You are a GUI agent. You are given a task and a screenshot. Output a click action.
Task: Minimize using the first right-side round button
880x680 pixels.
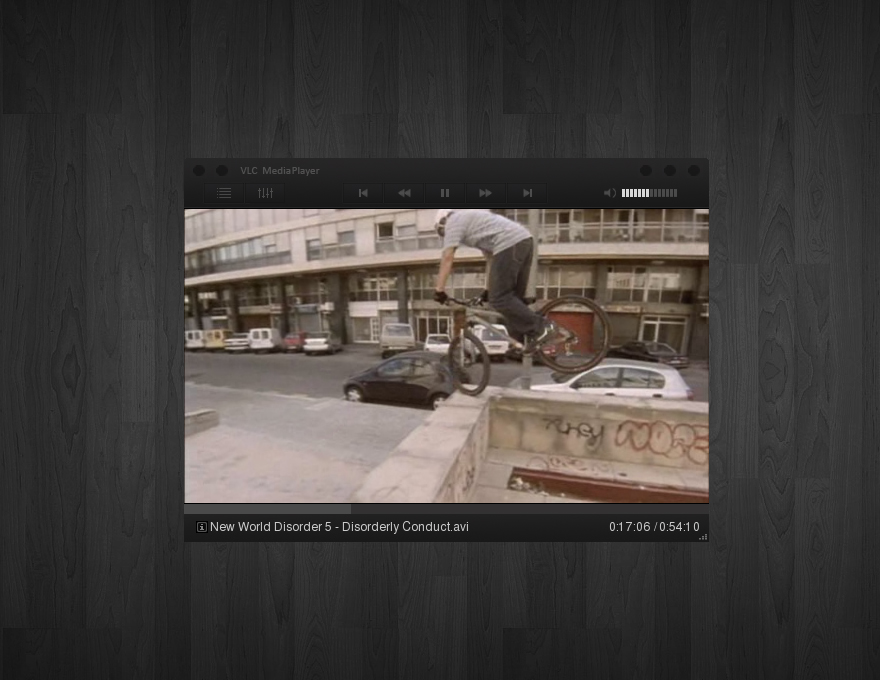pos(646,170)
